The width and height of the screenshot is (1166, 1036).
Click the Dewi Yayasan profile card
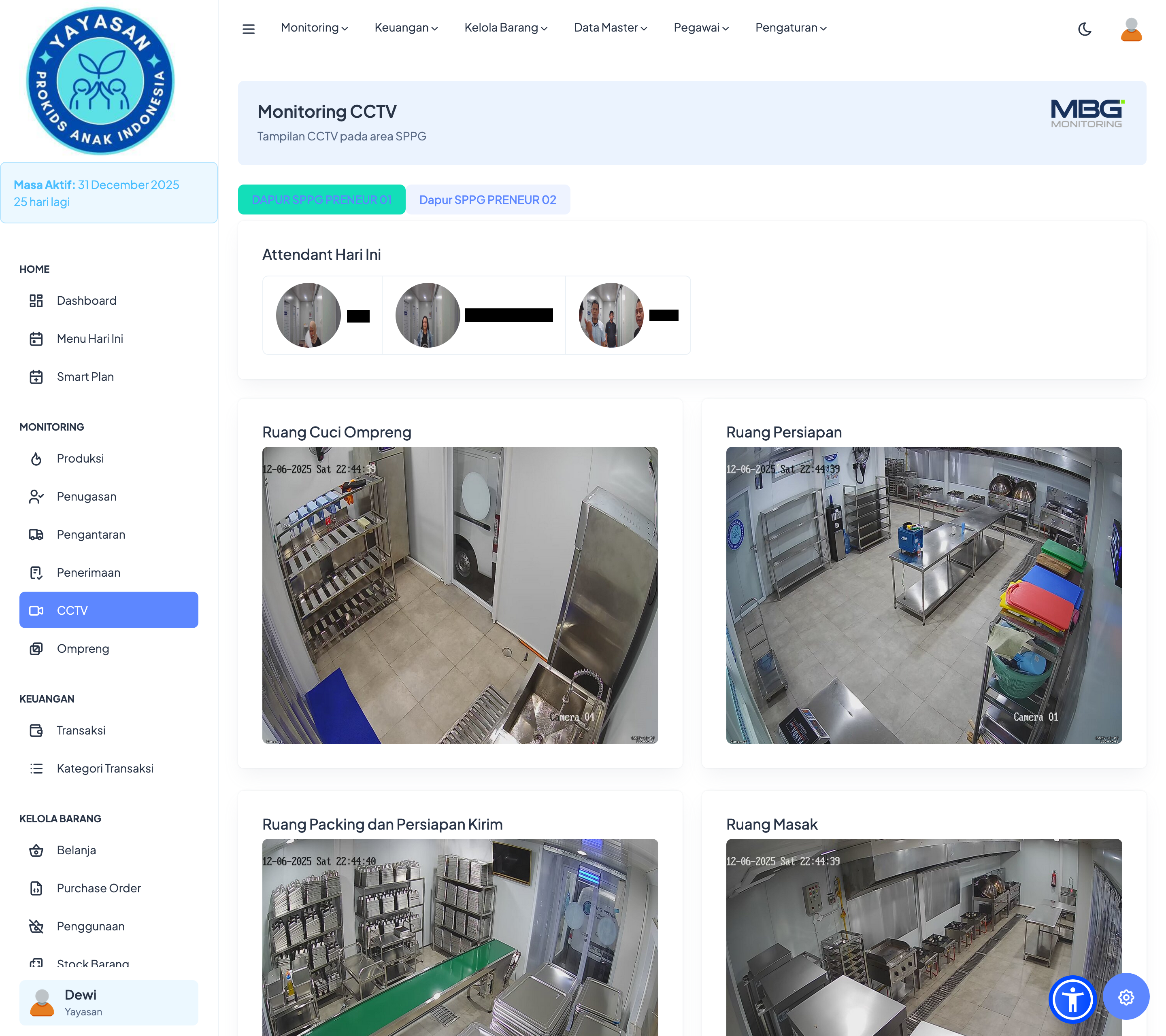tap(109, 1002)
